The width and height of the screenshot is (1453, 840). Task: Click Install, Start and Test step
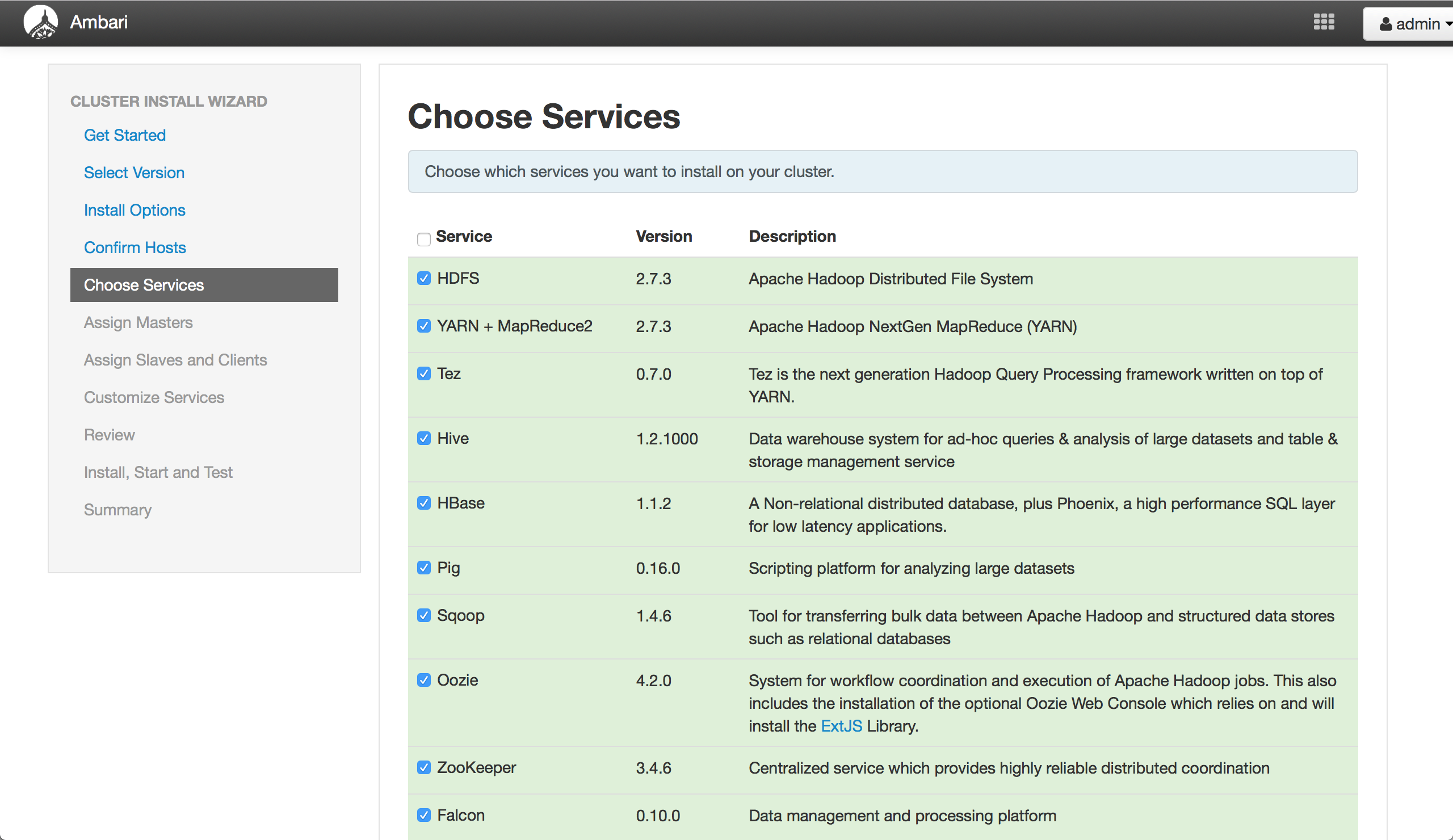[x=158, y=472]
